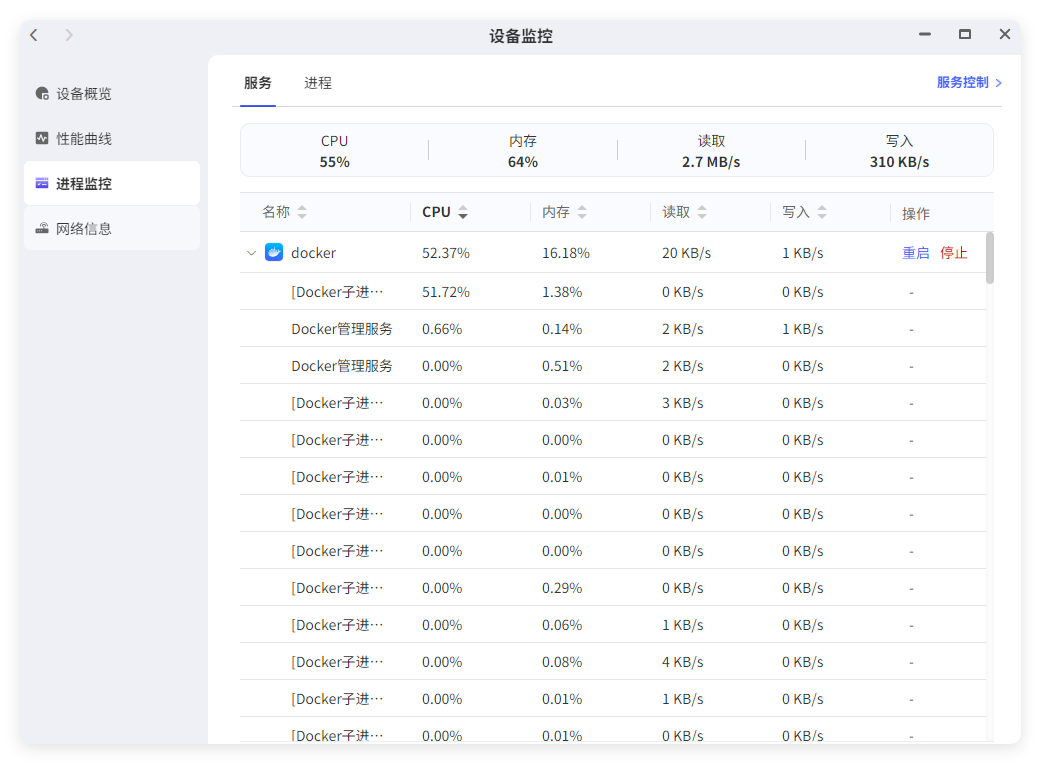Stop the docker service with 停止

[x=954, y=253]
